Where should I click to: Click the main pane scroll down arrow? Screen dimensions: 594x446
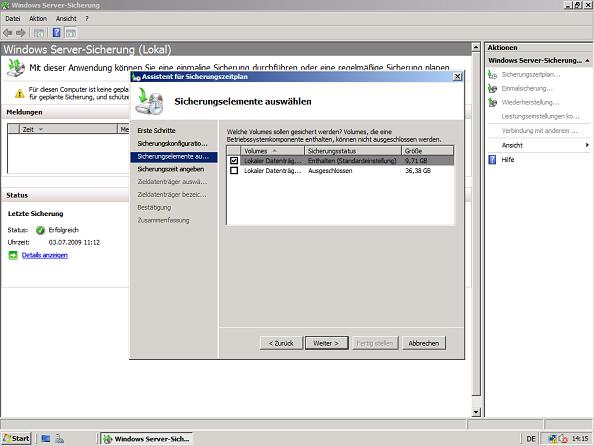coord(476,412)
